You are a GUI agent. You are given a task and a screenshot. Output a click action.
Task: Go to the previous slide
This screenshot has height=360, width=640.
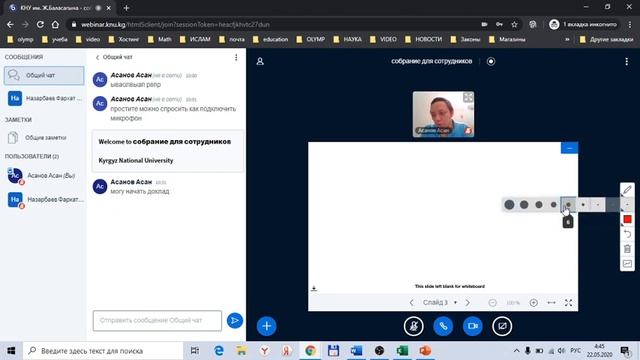(x=411, y=303)
